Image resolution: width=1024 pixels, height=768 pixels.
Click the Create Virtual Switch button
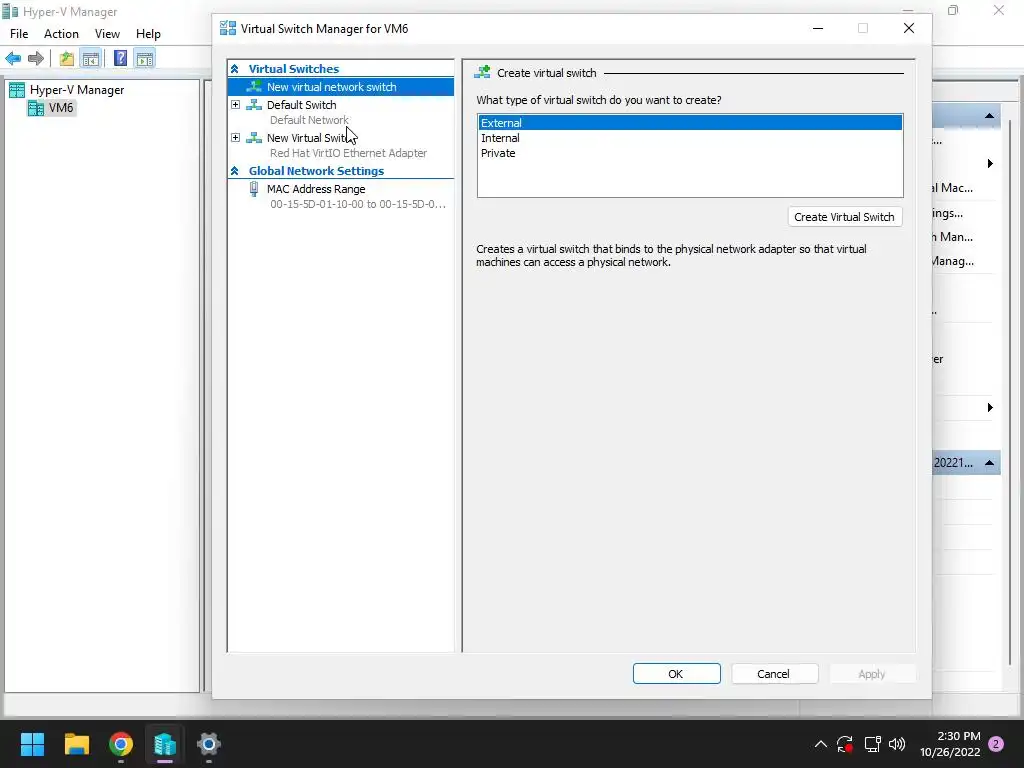click(844, 217)
